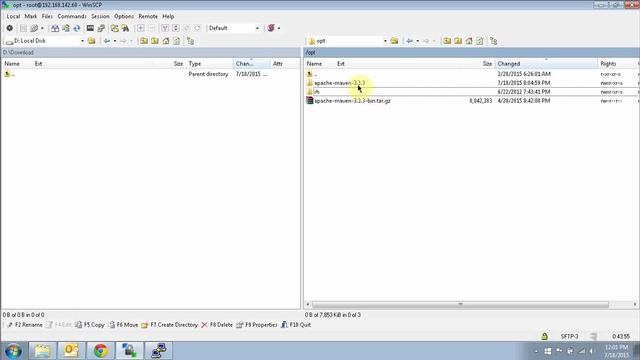This screenshot has height=360, width=640.
Task: Open the Local menu
Action: click(x=13, y=16)
